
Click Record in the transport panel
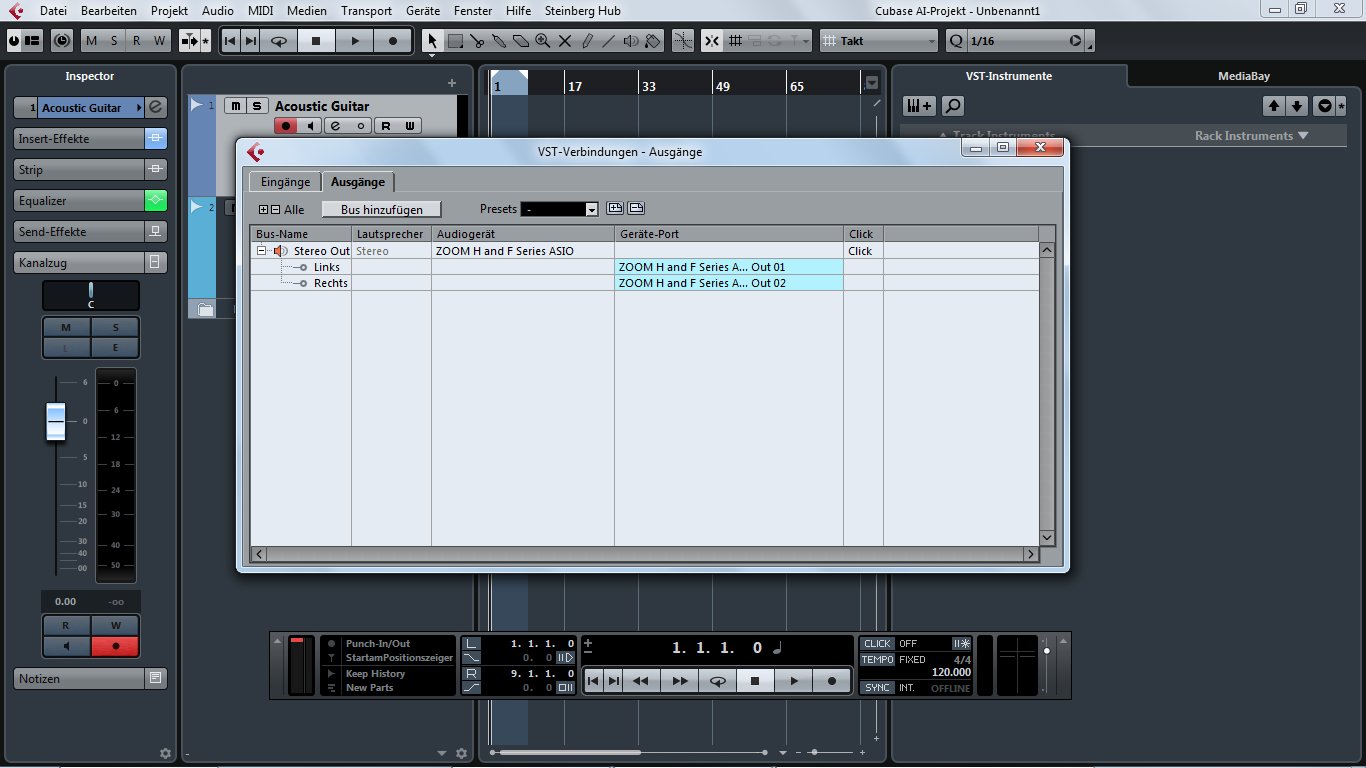pyautogui.click(x=831, y=681)
